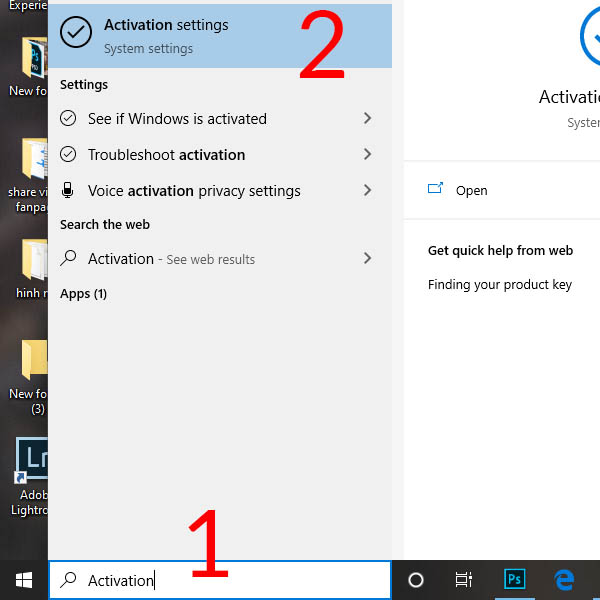Click the microphone icon for Voice activation
Viewport: 600px width, 600px height.
[x=68, y=190]
